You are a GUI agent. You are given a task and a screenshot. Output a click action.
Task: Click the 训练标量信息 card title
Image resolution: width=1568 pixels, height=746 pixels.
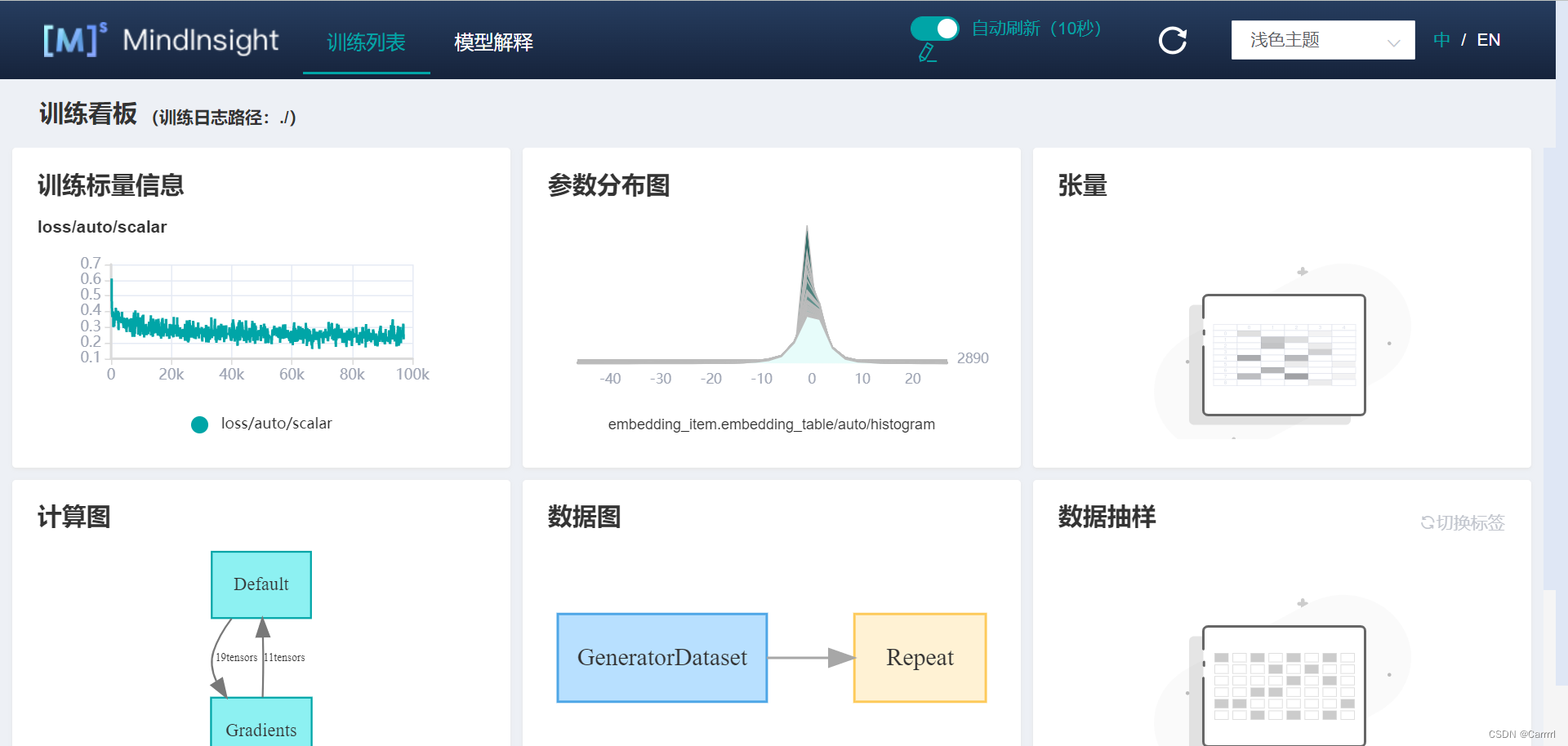point(111,185)
